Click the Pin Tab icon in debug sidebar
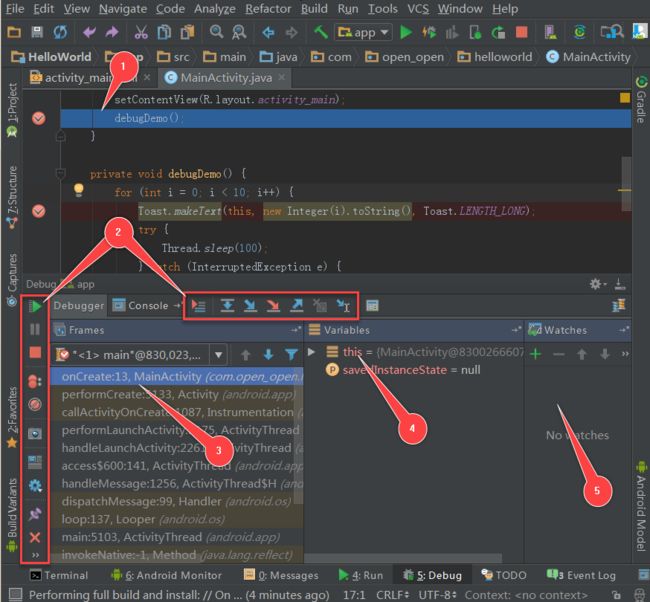 coord(35,514)
